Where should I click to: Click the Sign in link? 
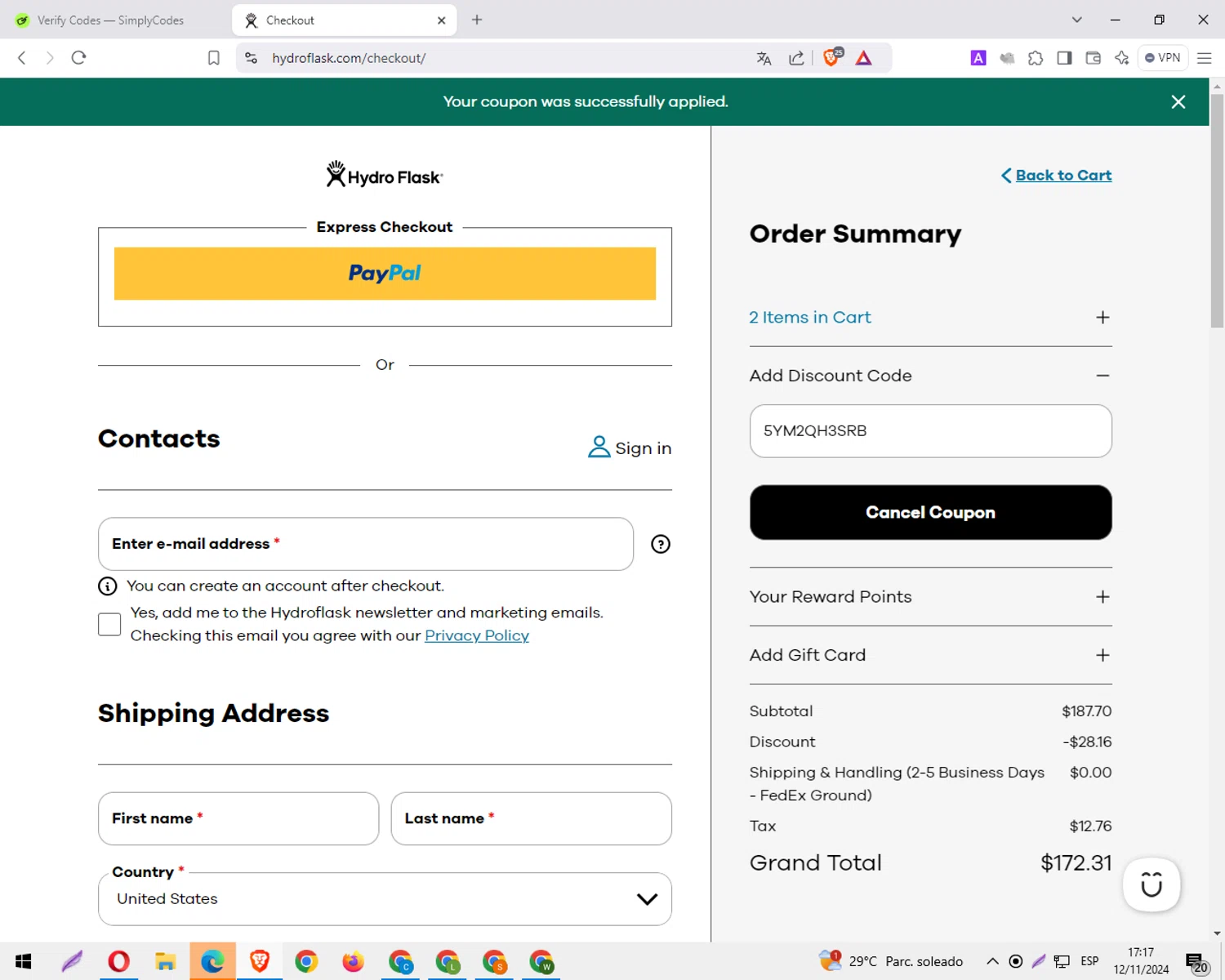(643, 448)
